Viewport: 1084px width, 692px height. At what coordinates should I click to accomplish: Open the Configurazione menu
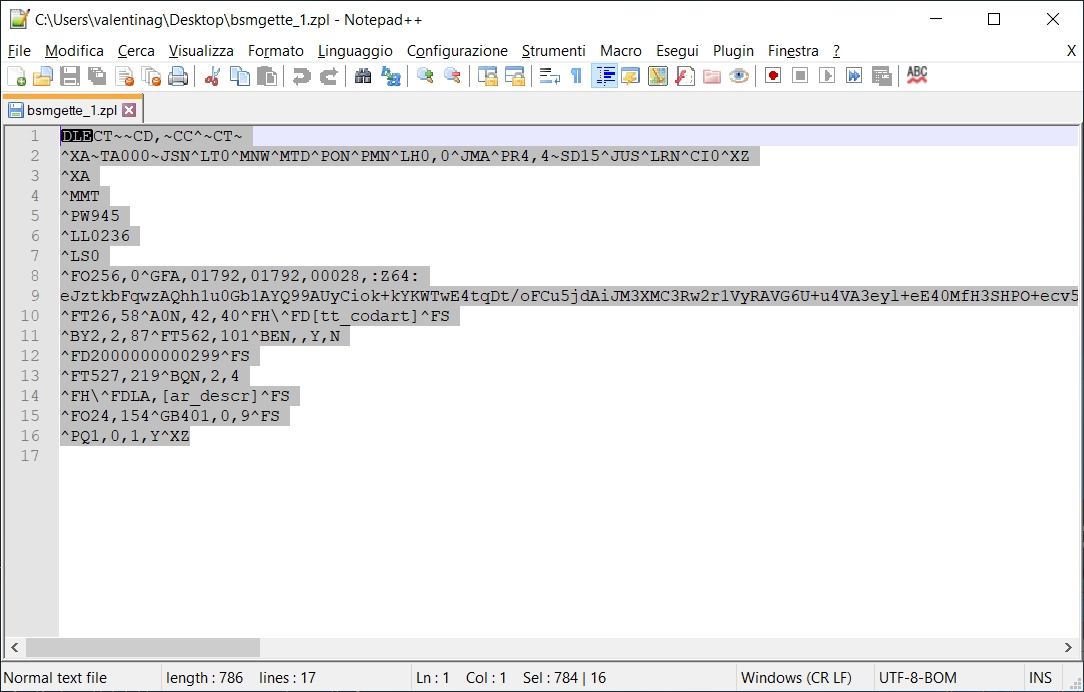457,50
